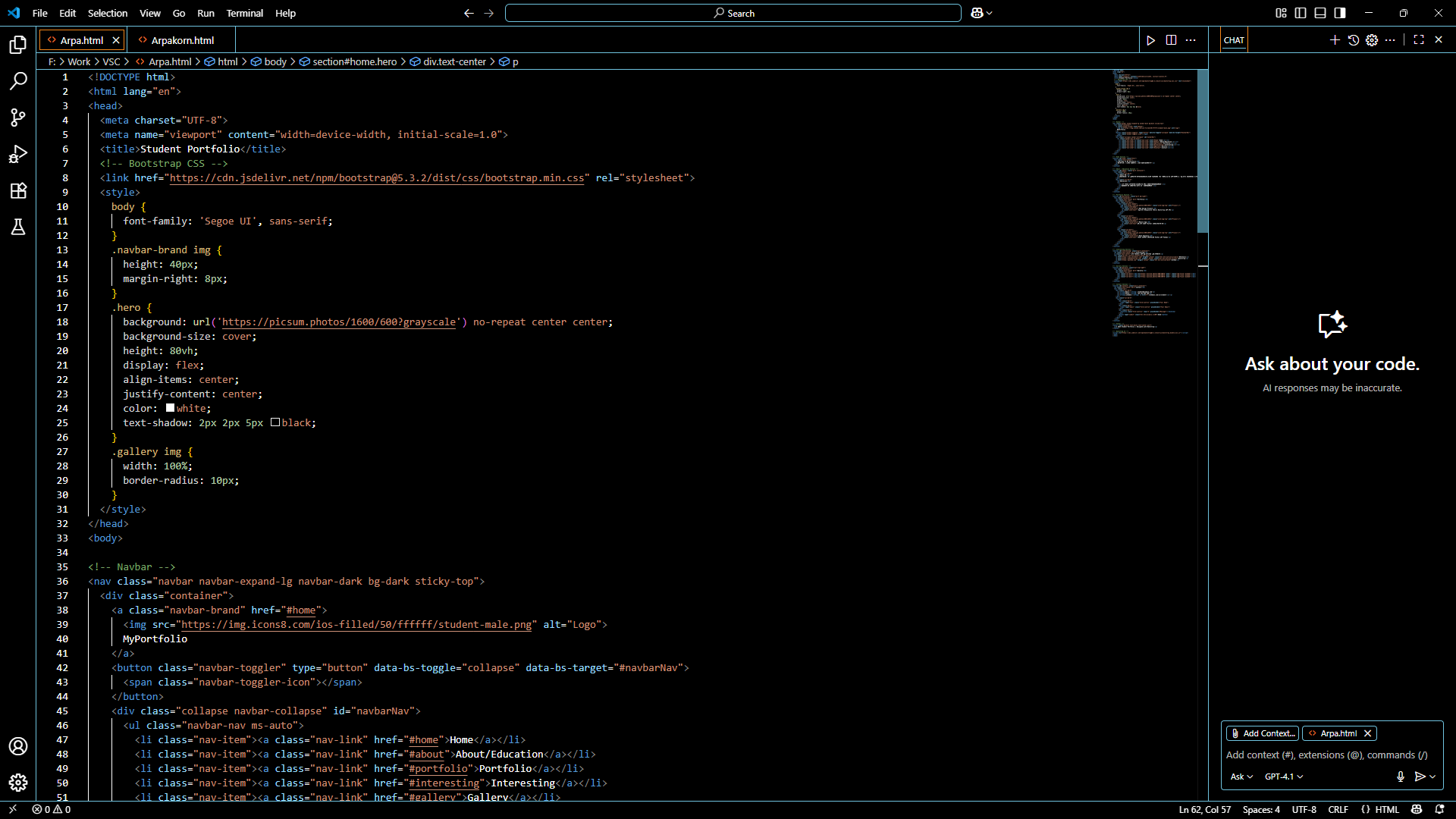
Task: Close the chat panel
Action: (x=1439, y=40)
